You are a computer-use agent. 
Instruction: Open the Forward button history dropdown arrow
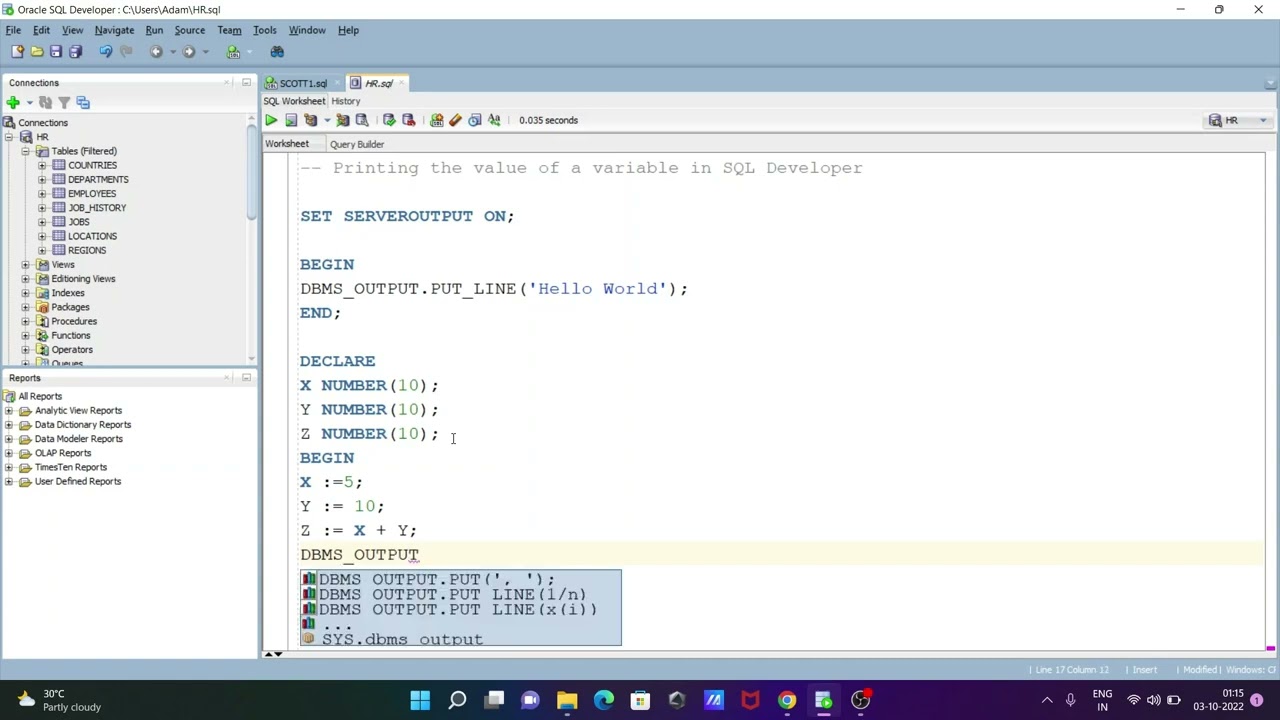click(205, 52)
